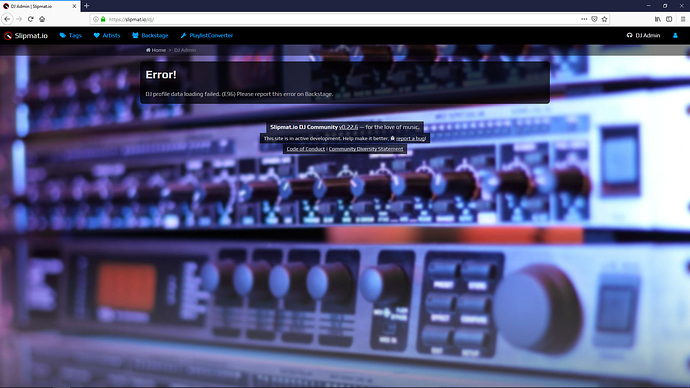The width and height of the screenshot is (690, 388).
Task: Click the Slipmat.io logo icon
Action: click(8, 36)
